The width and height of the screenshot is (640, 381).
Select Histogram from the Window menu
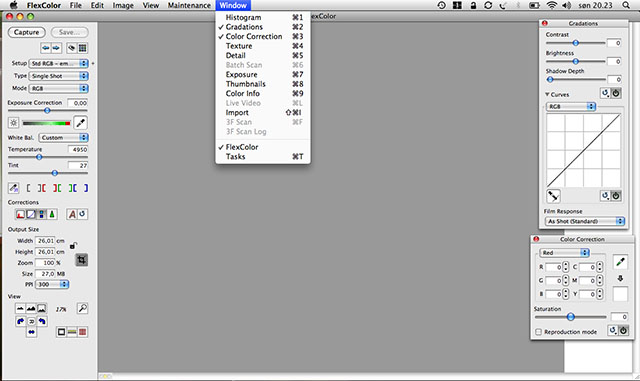point(263,17)
